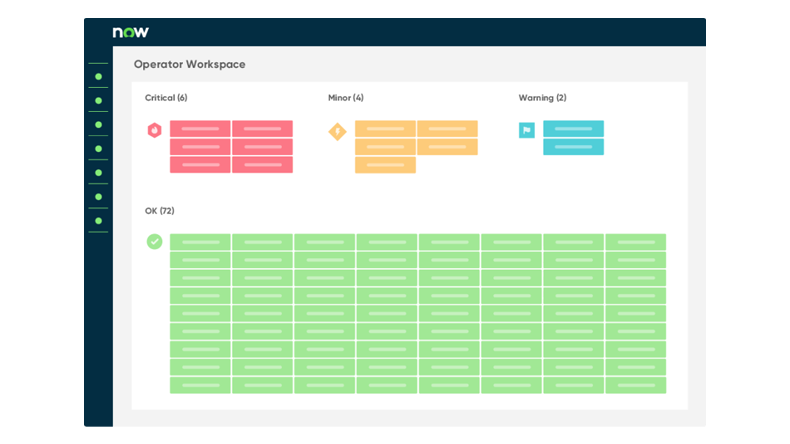Click the blue Warning flag icon
This screenshot has width=790, height=444.
click(x=526, y=130)
